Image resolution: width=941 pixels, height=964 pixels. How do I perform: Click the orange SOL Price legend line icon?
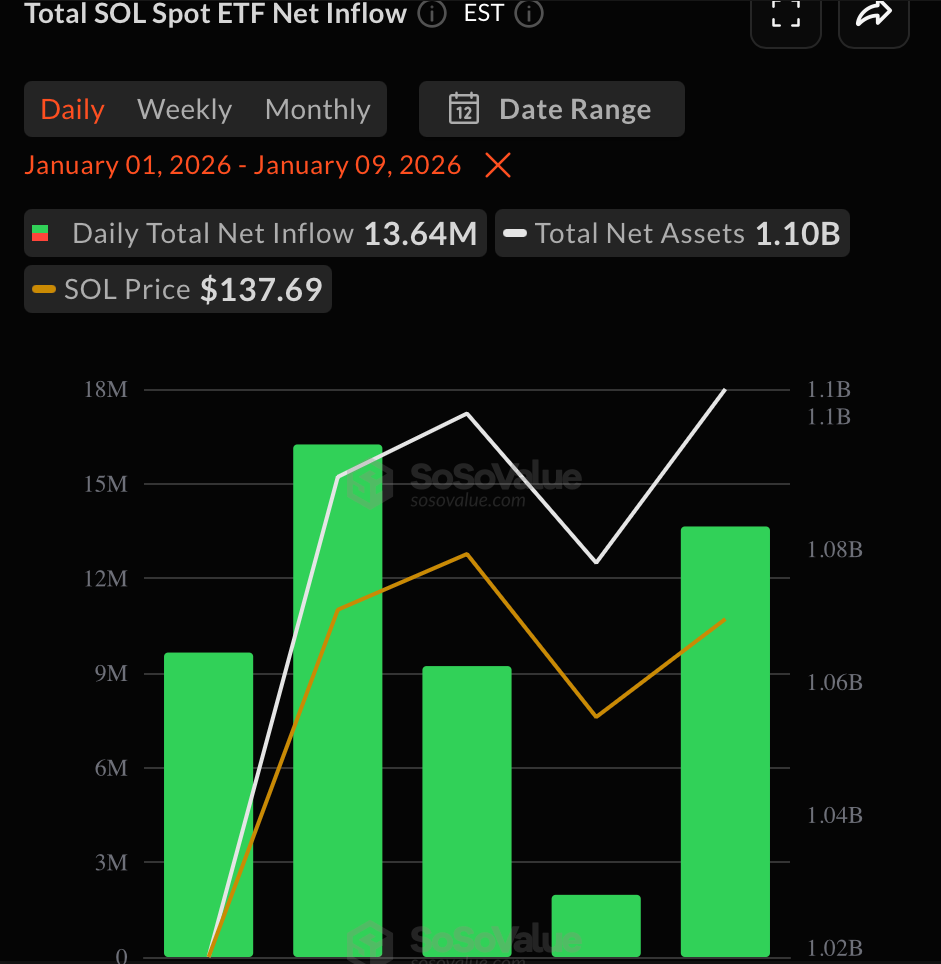[44, 289]
